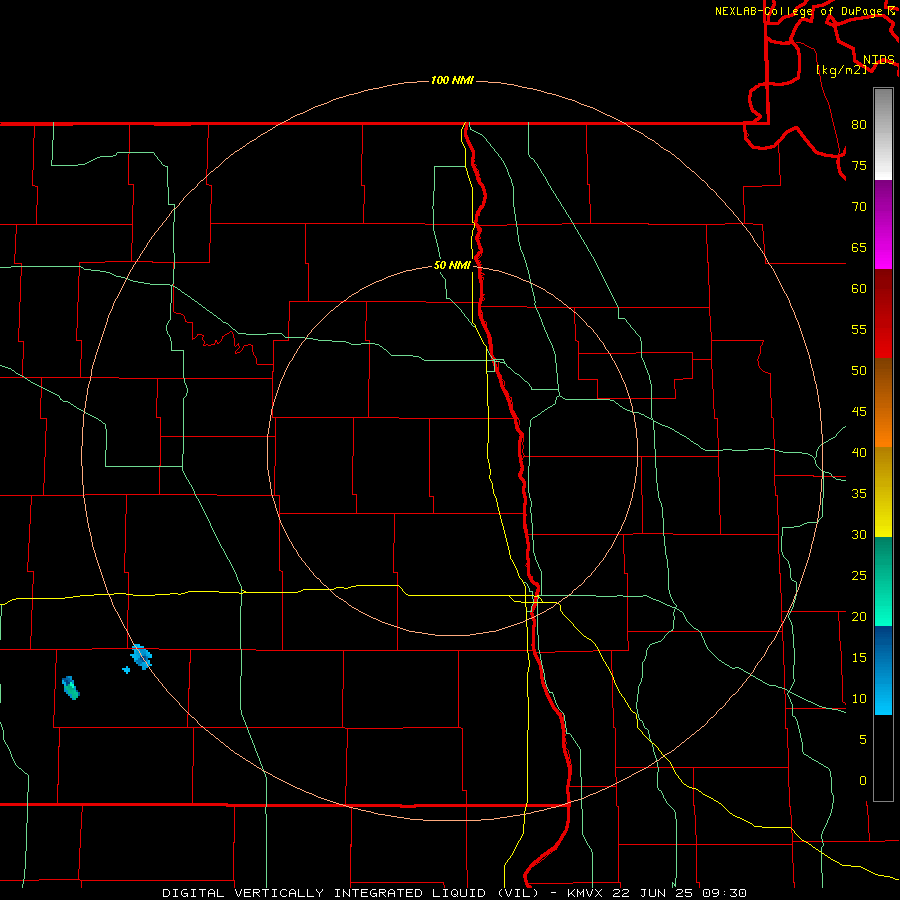900x900 pixels.
Task: Click the 5 value on the color scale
Action: pos(863,740)
